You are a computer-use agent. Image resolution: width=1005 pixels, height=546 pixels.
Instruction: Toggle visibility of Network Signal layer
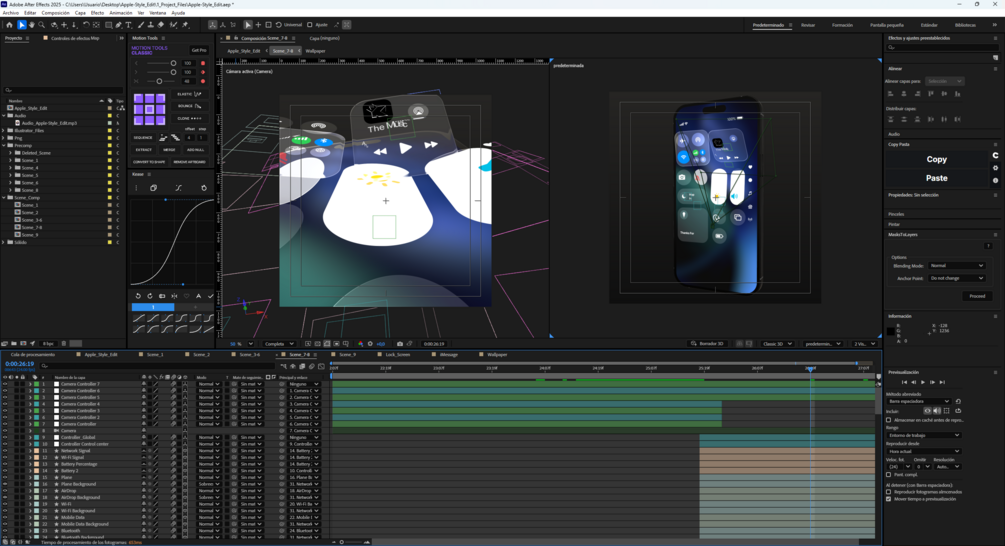coord(5,451)
